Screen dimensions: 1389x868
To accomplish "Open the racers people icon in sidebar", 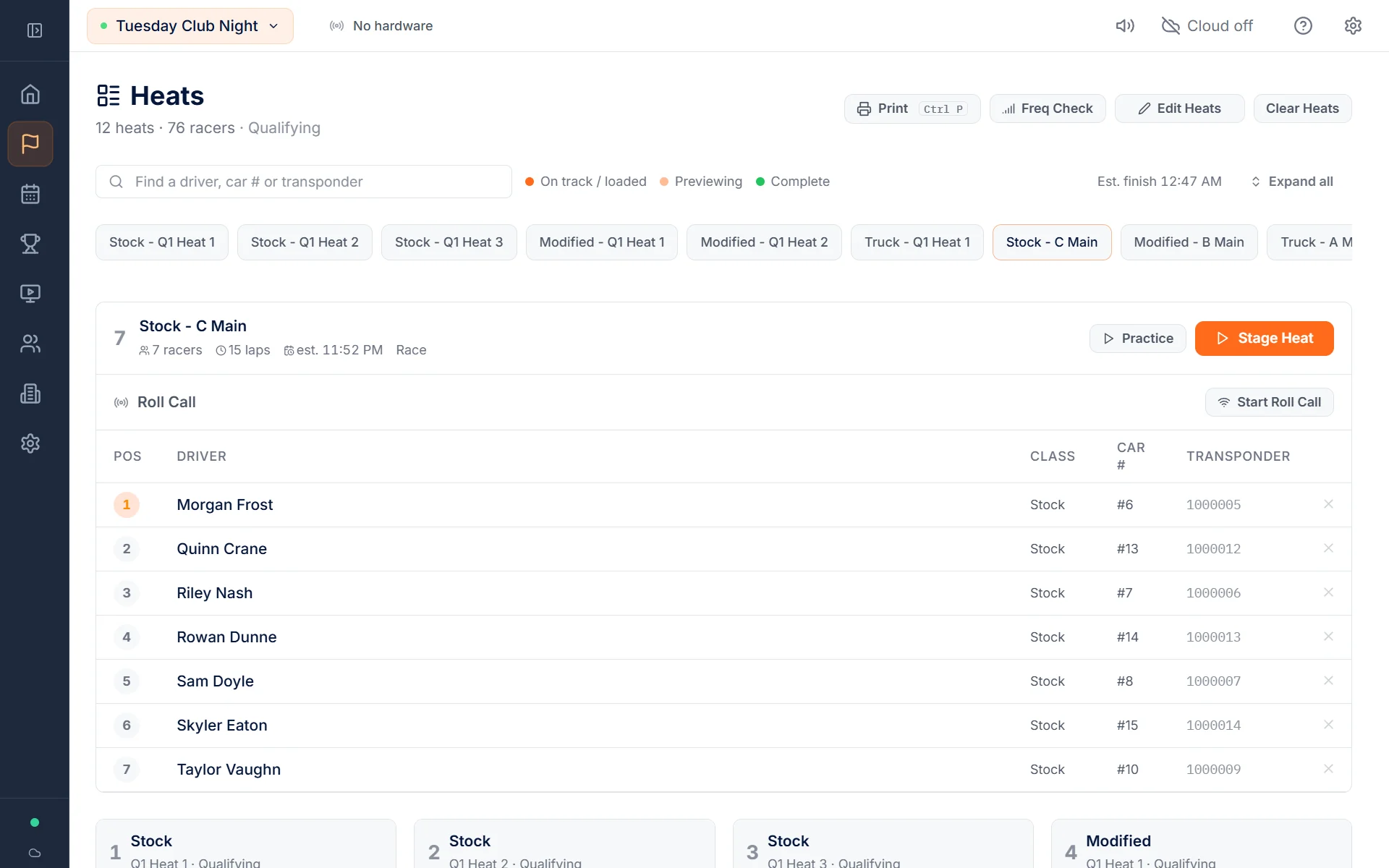I will pos(30,344).
